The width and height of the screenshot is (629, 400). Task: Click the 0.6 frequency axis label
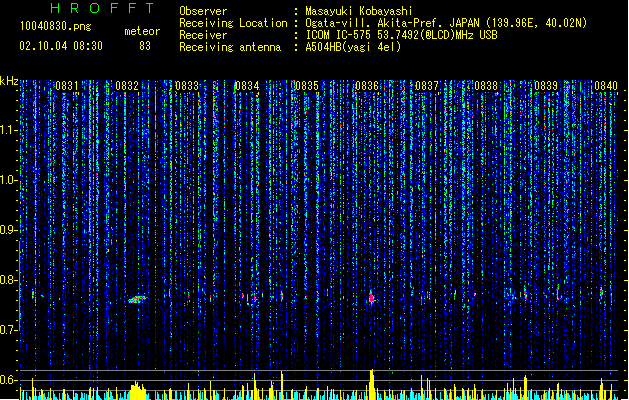coord(9,380)
